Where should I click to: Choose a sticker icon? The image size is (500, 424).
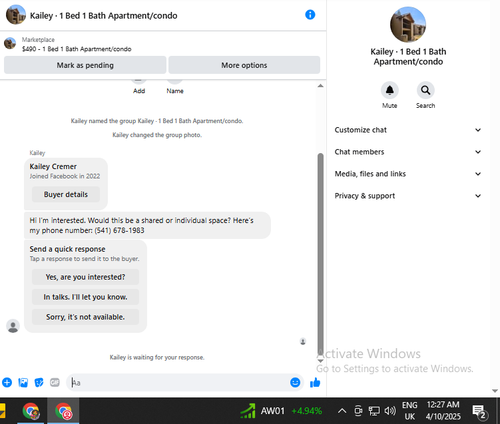click(x=39, y=382)
